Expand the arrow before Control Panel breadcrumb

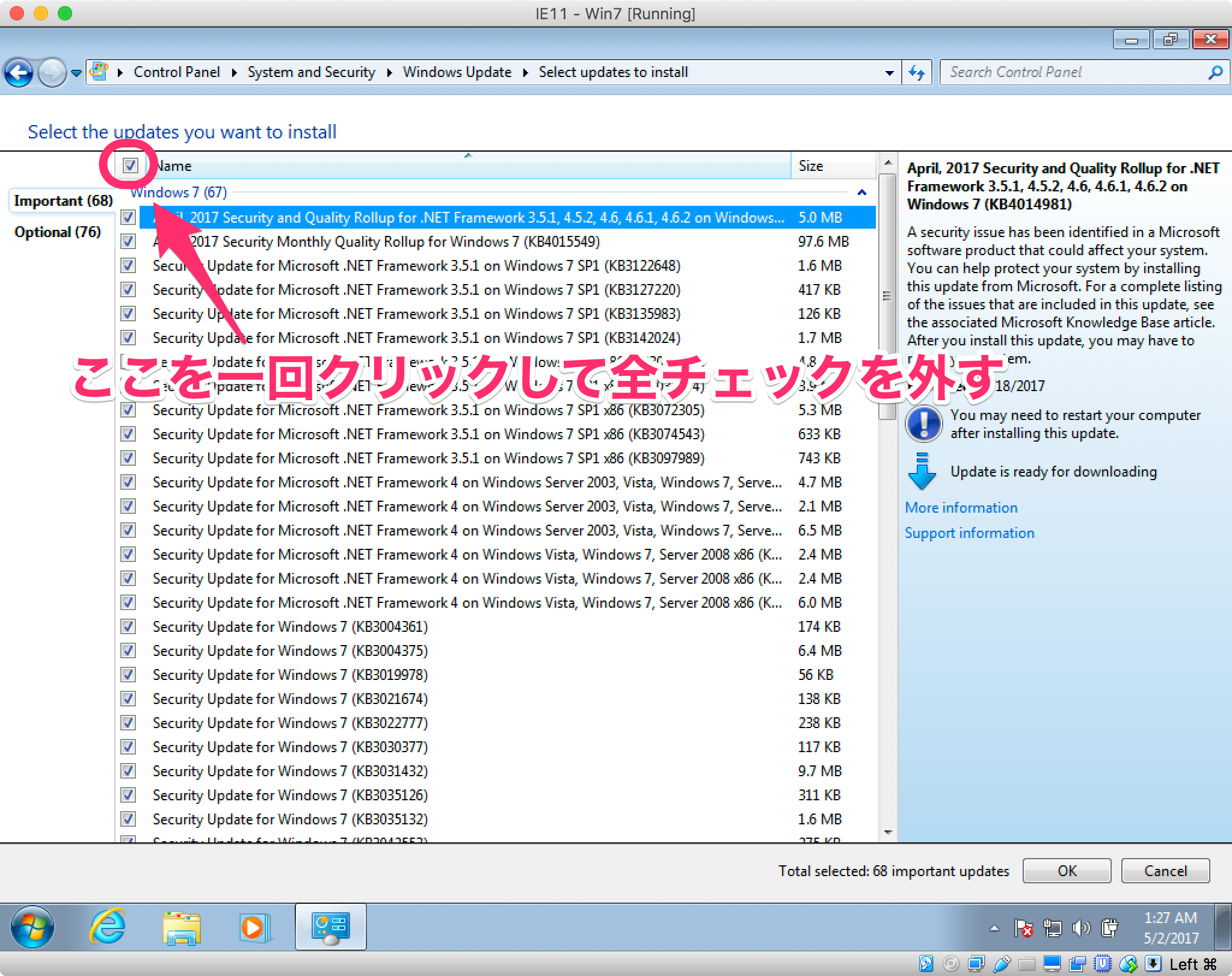tap(120, 73)
